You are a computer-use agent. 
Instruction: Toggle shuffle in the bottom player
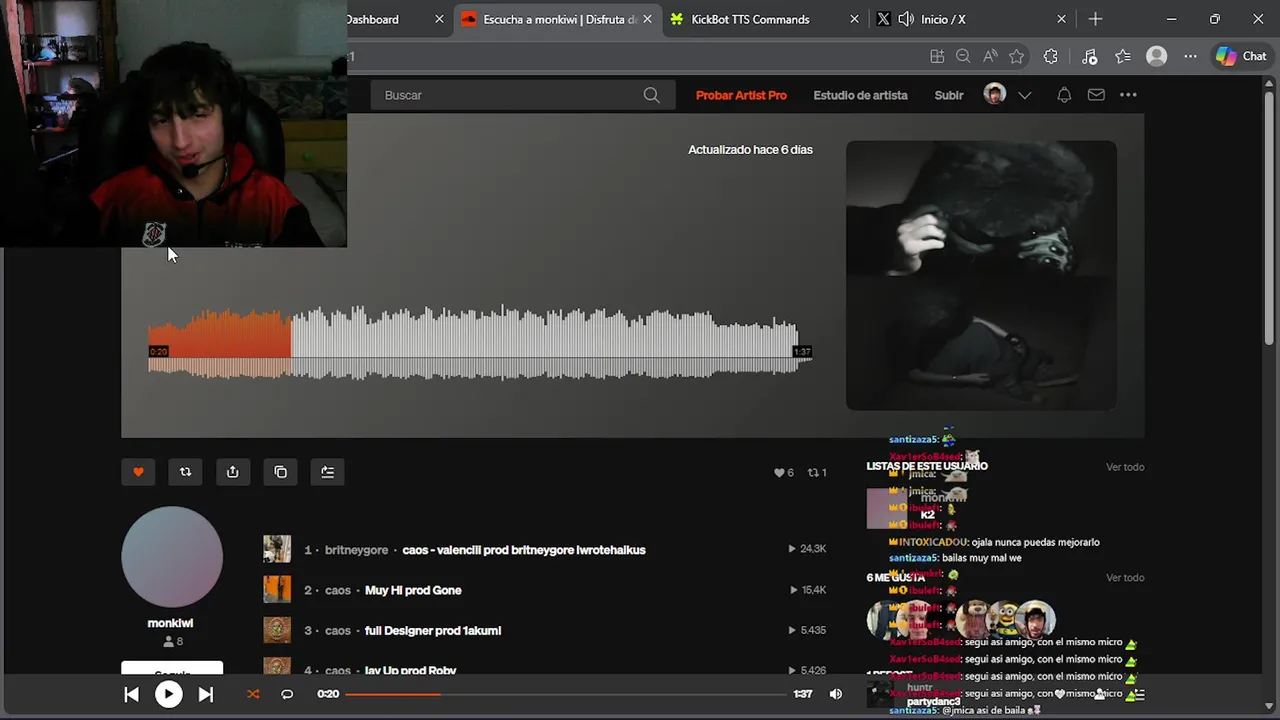click(253, 694)
